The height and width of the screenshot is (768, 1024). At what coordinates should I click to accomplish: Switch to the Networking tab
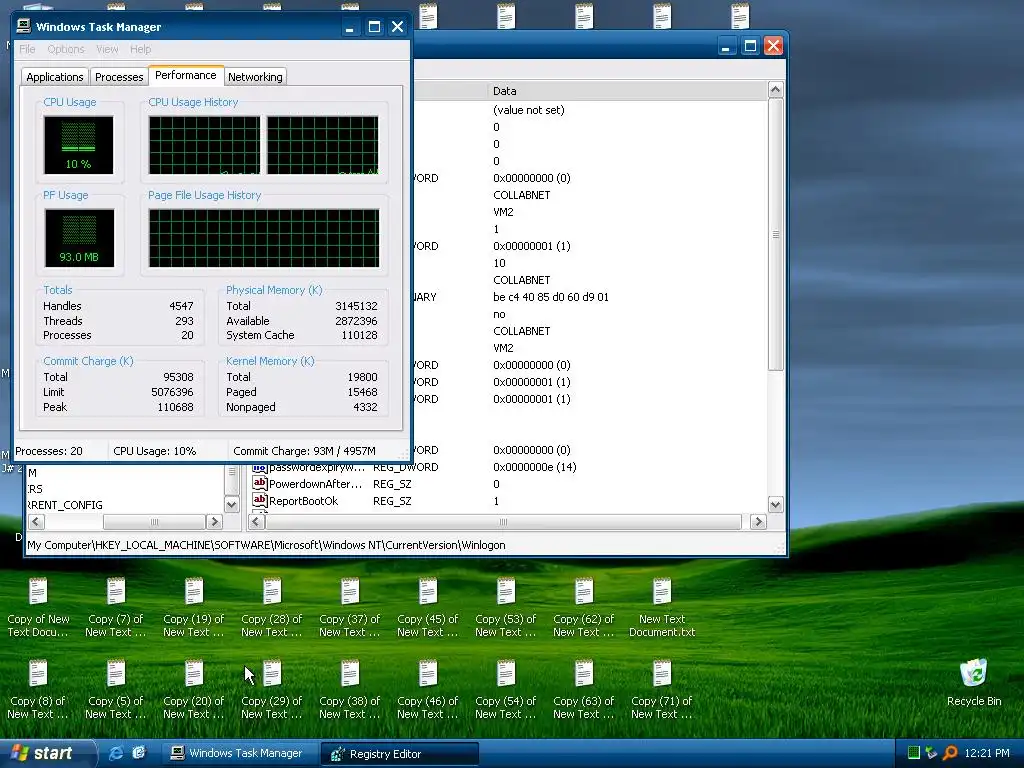point(255,76)
